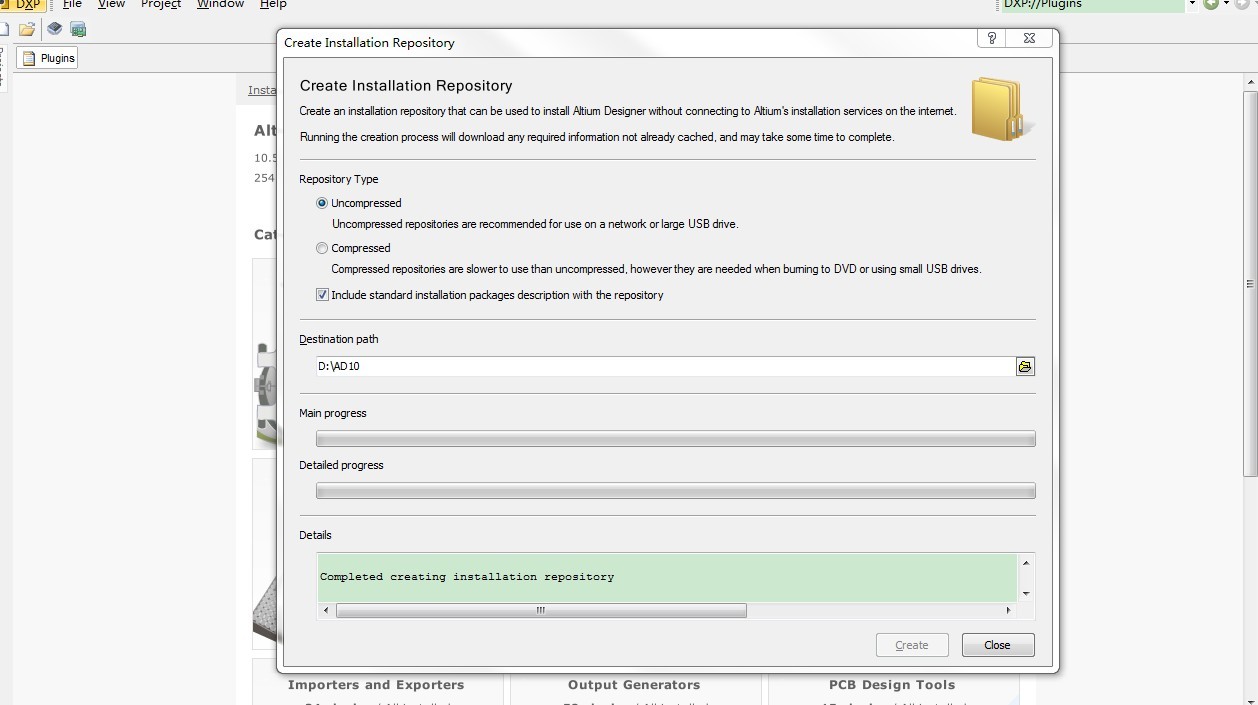The image size is (1258, 705).
Task: Click the 'Output Generators' category heading
Action: click(634, 685)
